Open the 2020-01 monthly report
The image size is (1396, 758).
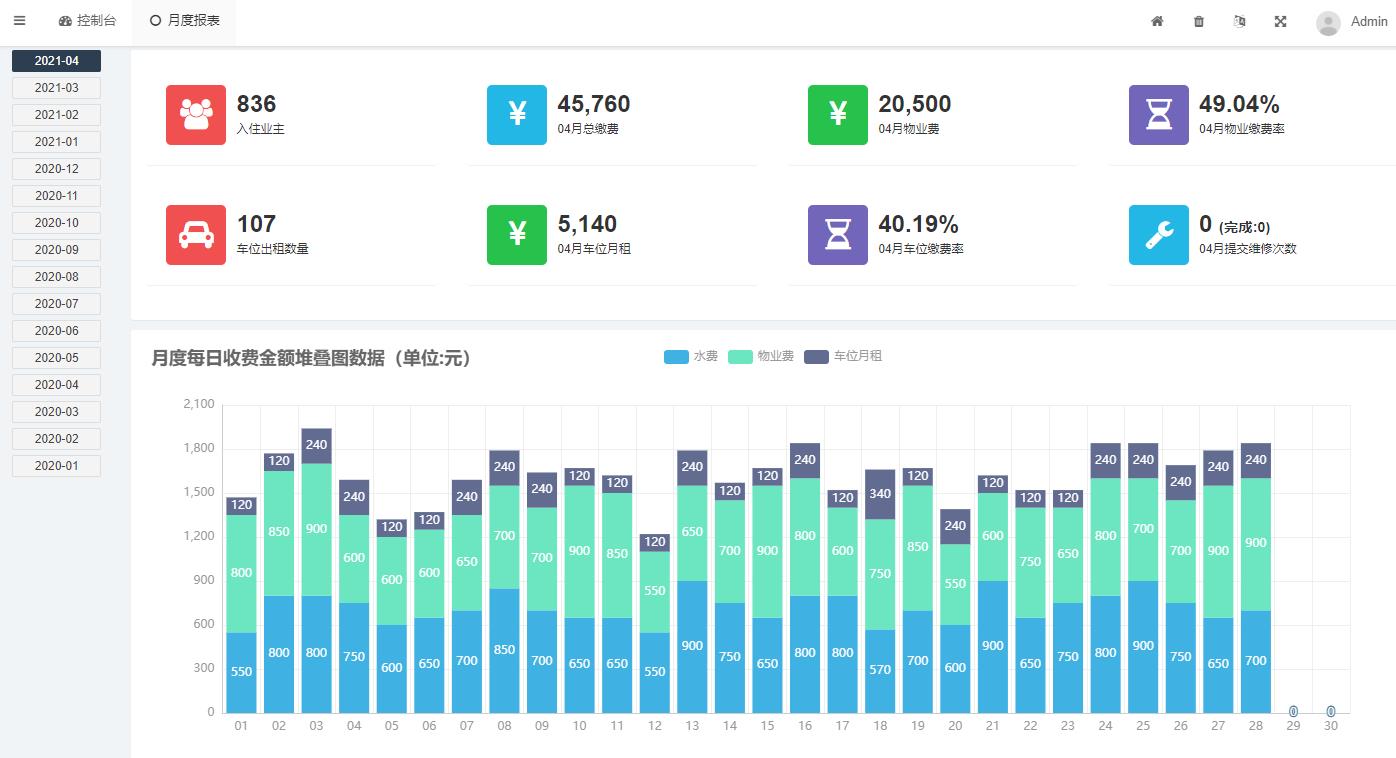click(56, 466)
